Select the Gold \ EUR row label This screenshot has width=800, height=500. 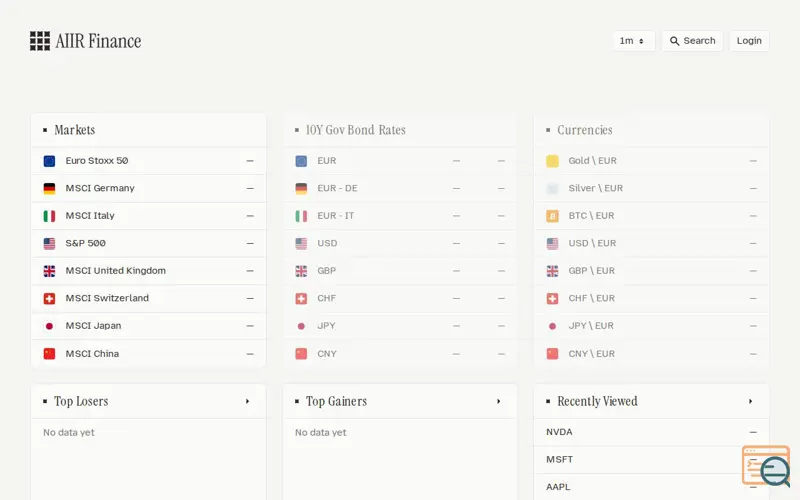pos(593,161)
